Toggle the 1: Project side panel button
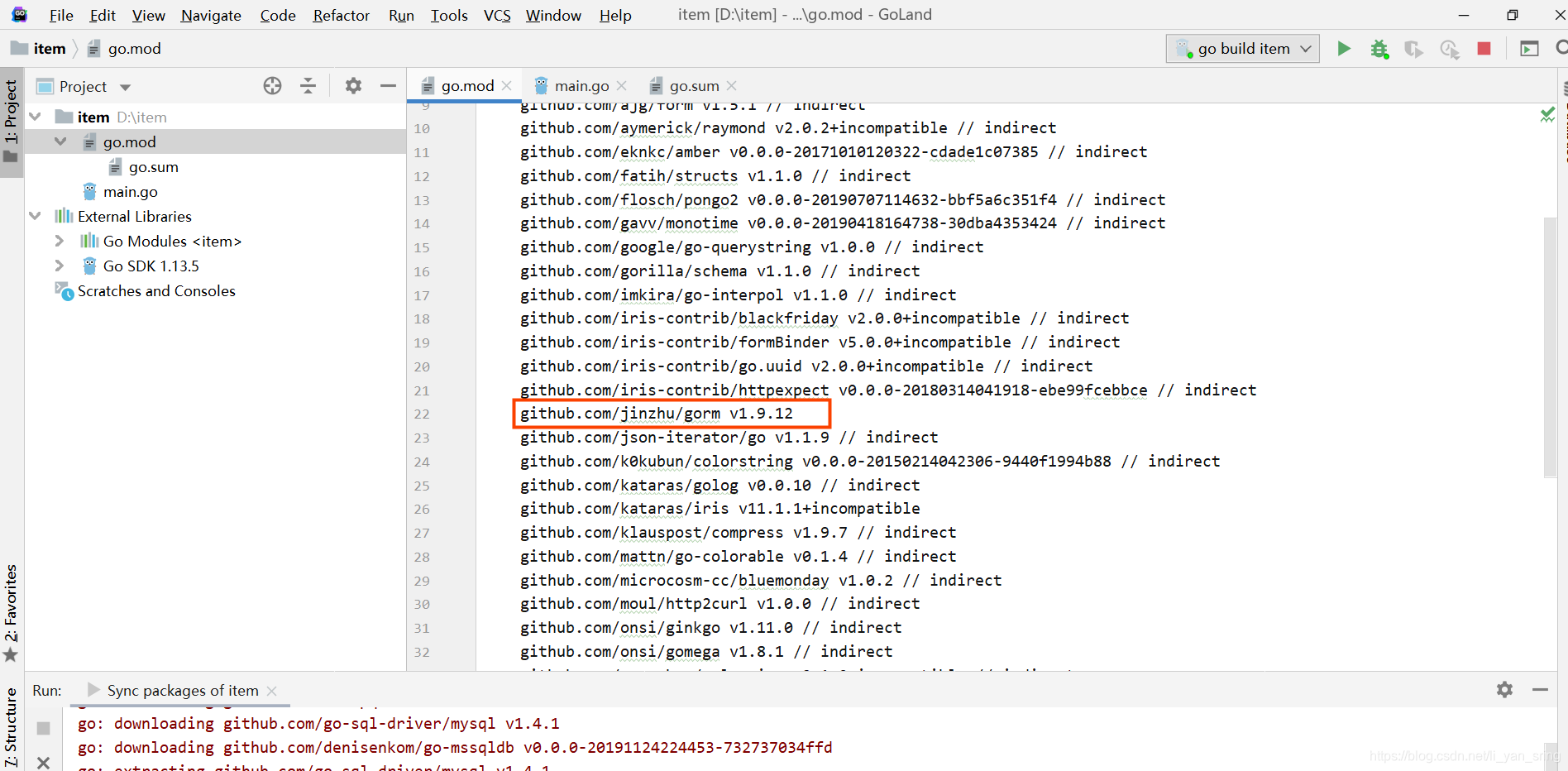1568x771 pixels. point(12,122)
